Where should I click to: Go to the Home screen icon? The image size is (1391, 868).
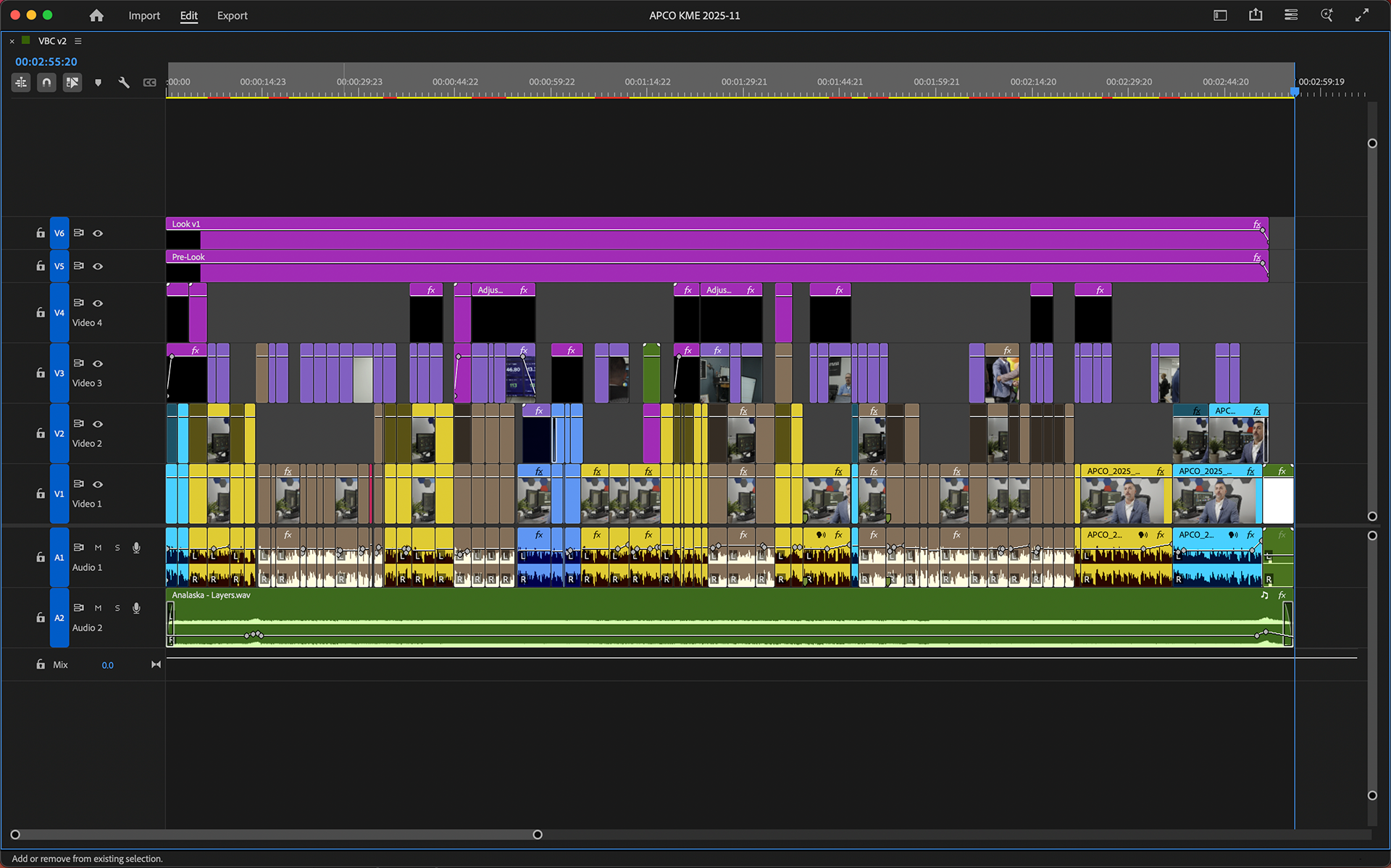coord(96,15)
